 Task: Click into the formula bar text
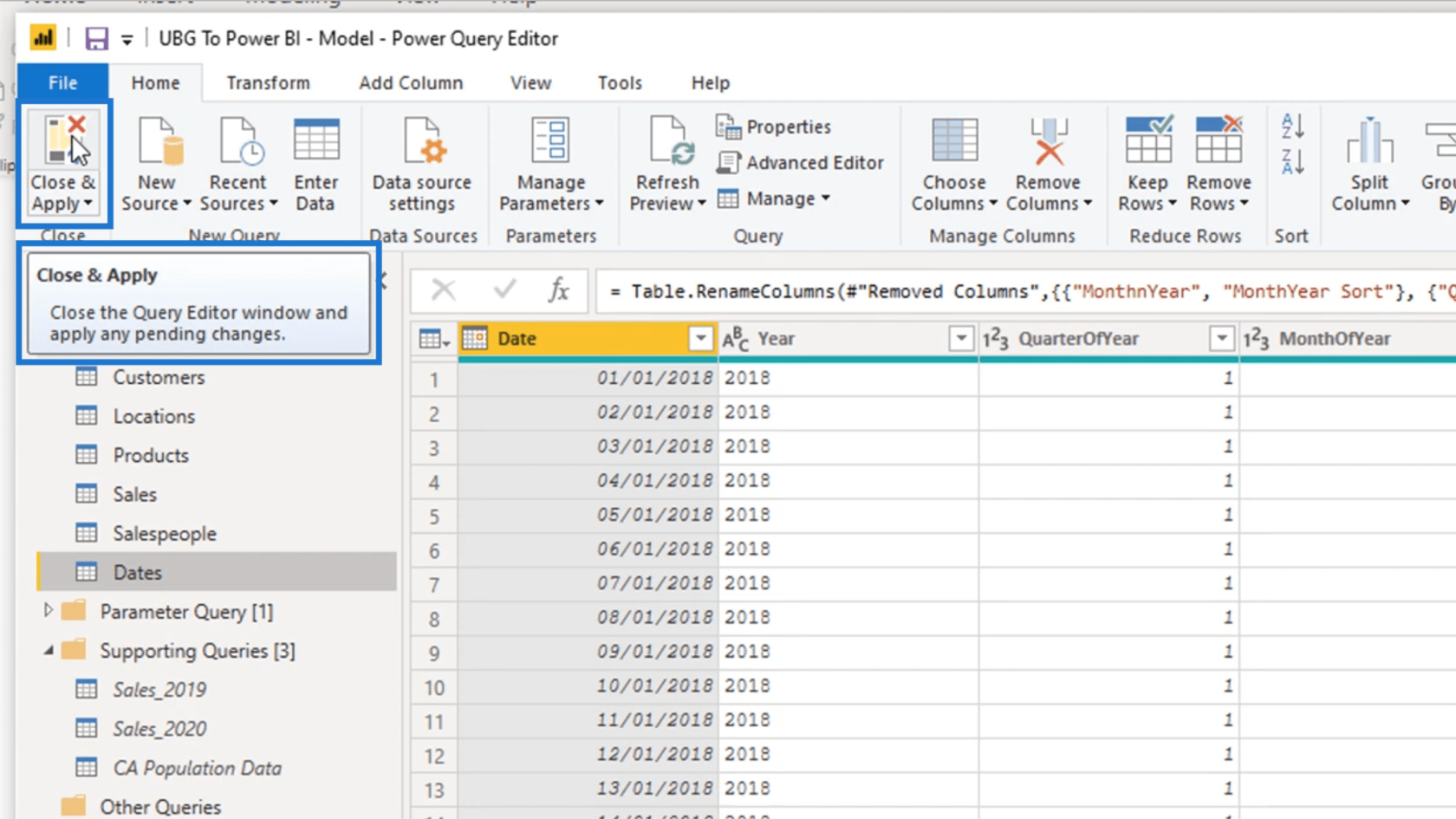pyautogui.click(x=1027, y=291)
